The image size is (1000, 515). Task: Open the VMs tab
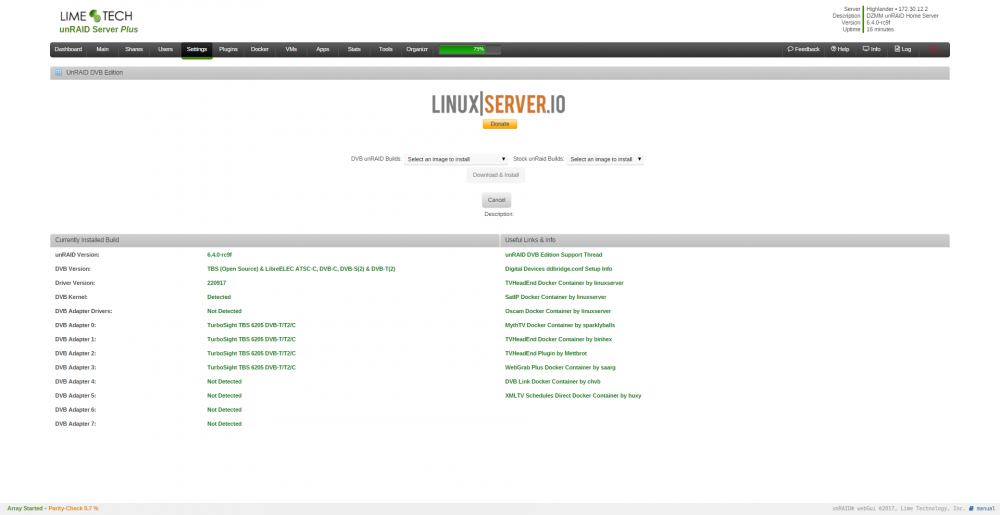tap(291, 49)
